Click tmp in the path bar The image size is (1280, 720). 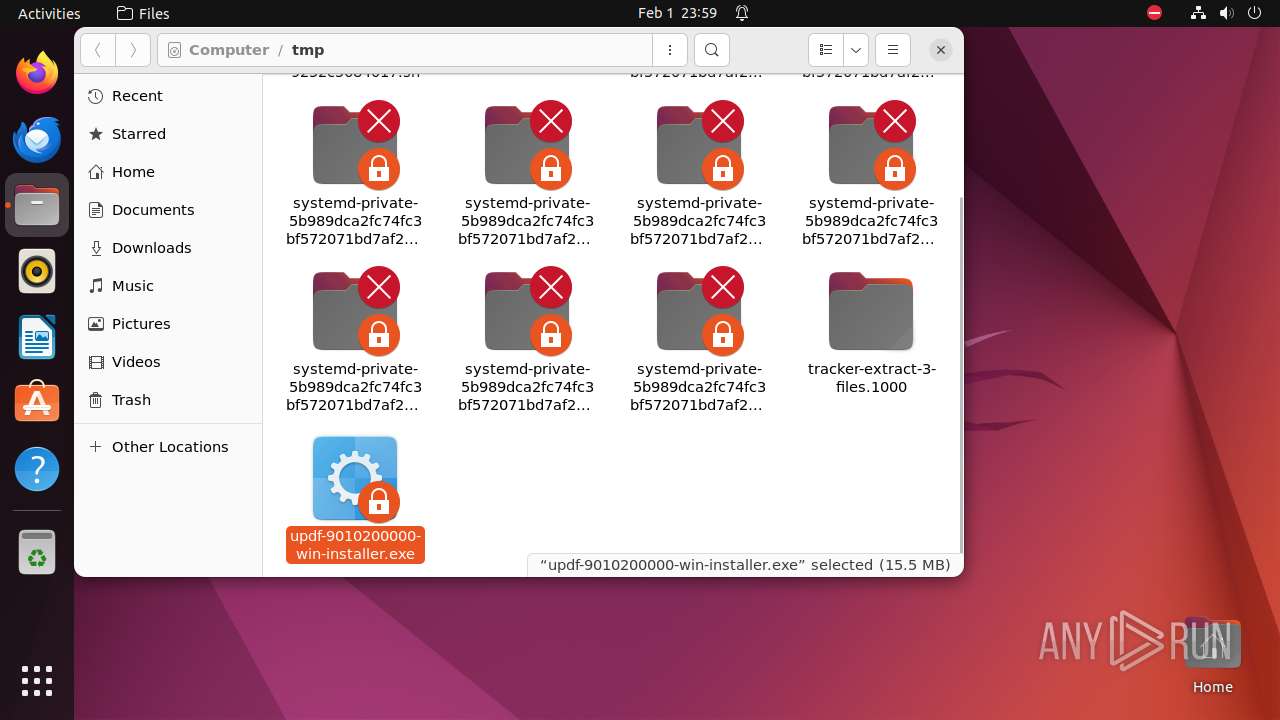[x=308, y=50]
